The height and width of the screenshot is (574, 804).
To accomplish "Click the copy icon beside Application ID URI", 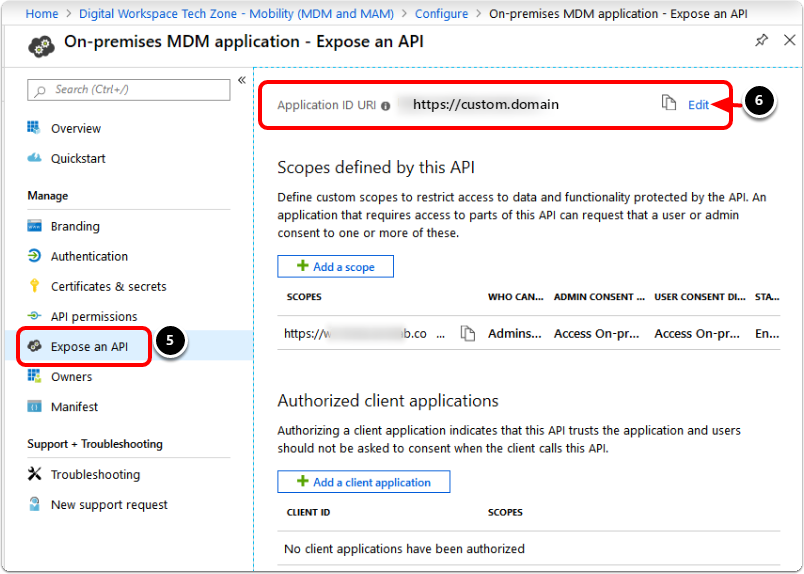I will pos(669,104).
